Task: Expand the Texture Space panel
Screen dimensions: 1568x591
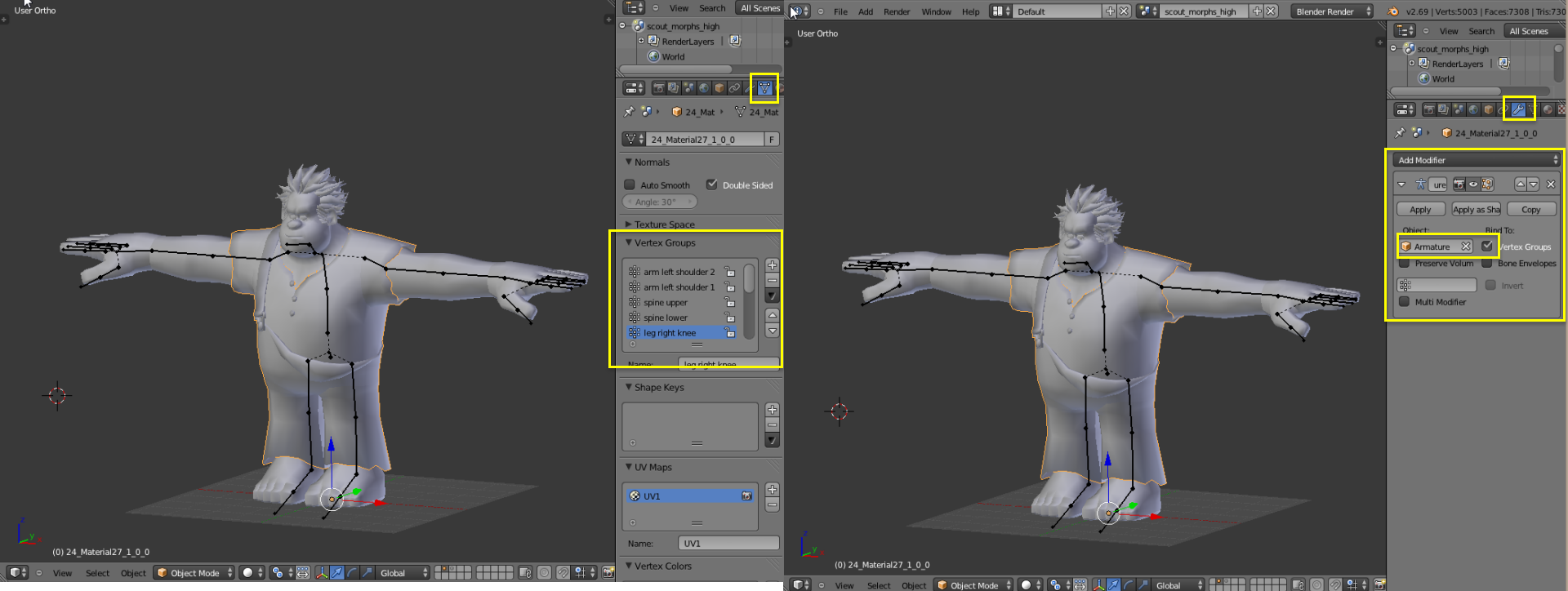Action: (628, 224)
